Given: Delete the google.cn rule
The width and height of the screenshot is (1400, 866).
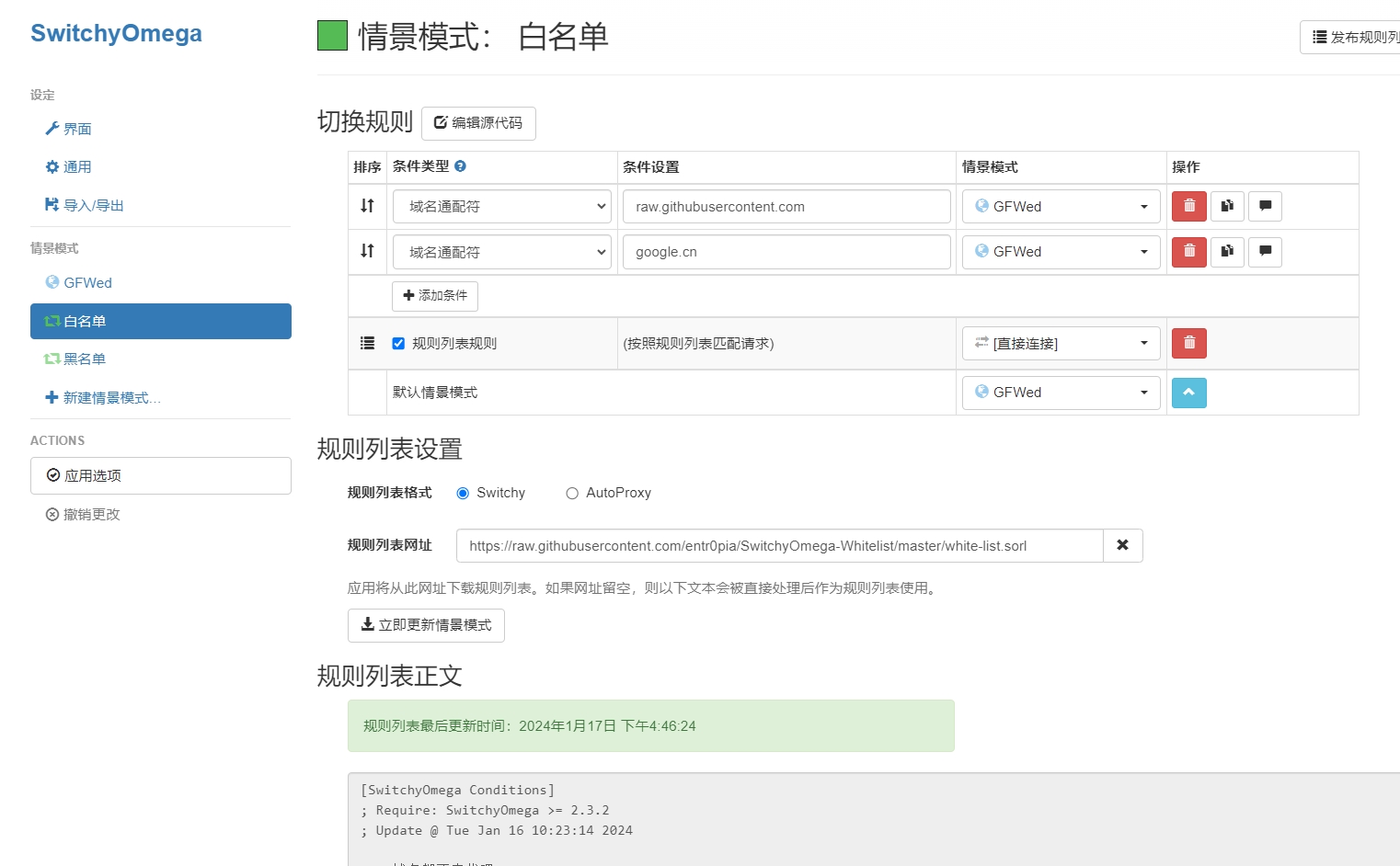Looking at the screenshot, I should click(1188, 251).
